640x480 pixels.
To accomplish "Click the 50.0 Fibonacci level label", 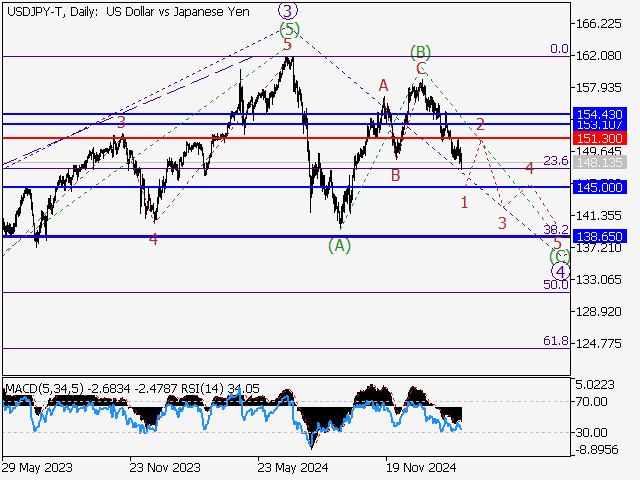I will tap(556, 284).
